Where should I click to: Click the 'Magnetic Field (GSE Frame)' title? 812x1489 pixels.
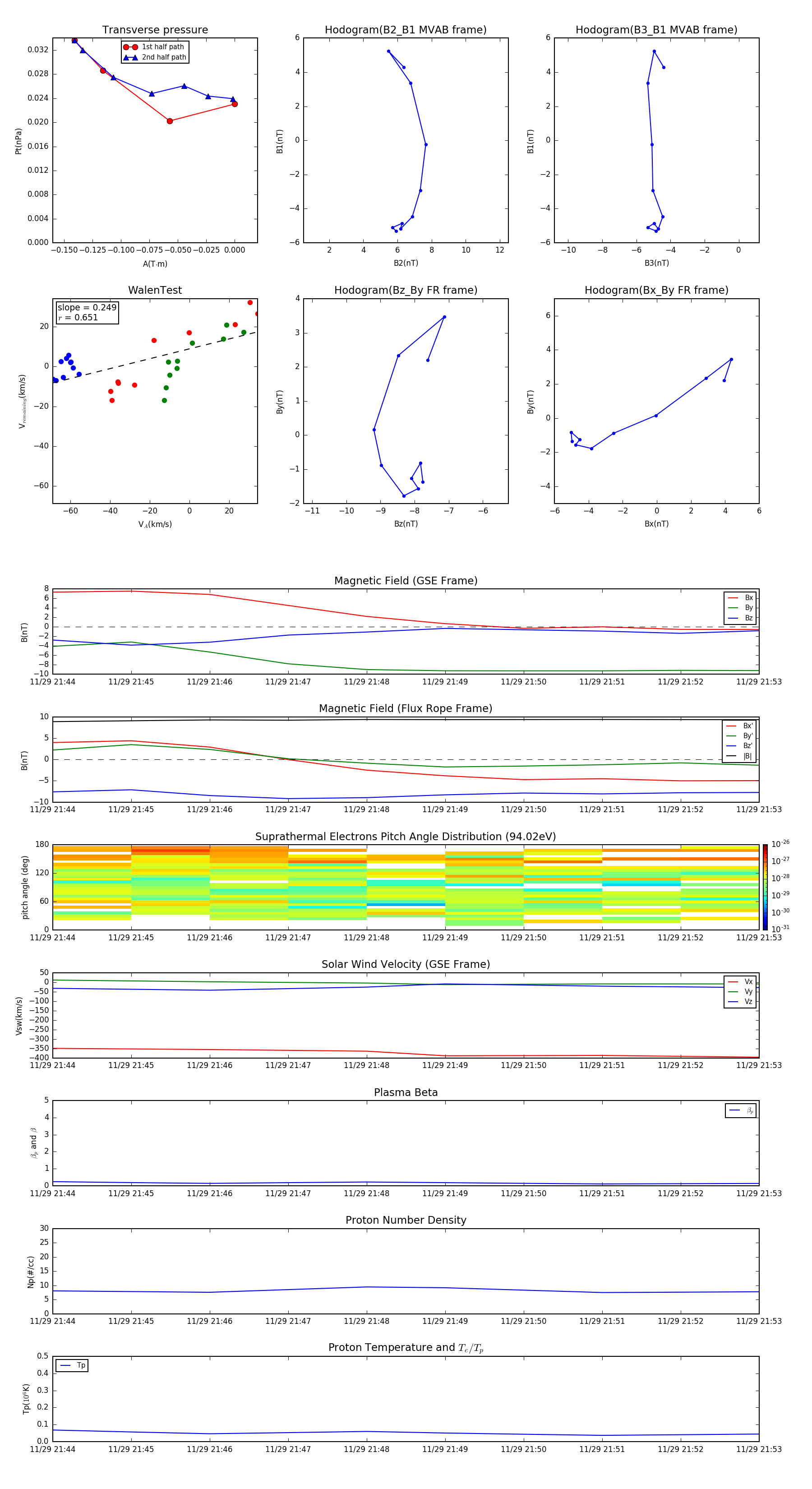(406, 581)
